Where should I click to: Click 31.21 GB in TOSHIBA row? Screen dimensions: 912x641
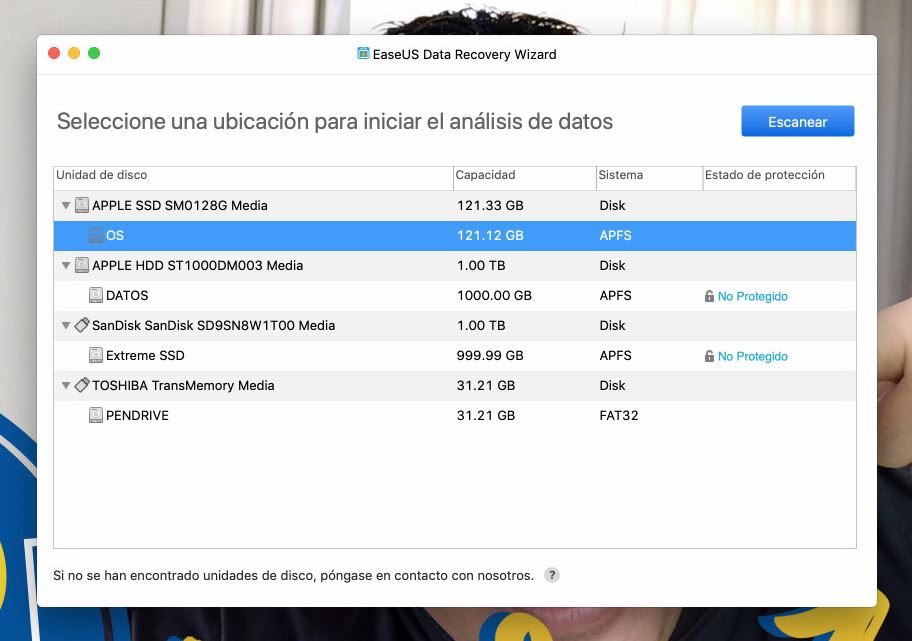pyautogui.click(x=486, y=385)
